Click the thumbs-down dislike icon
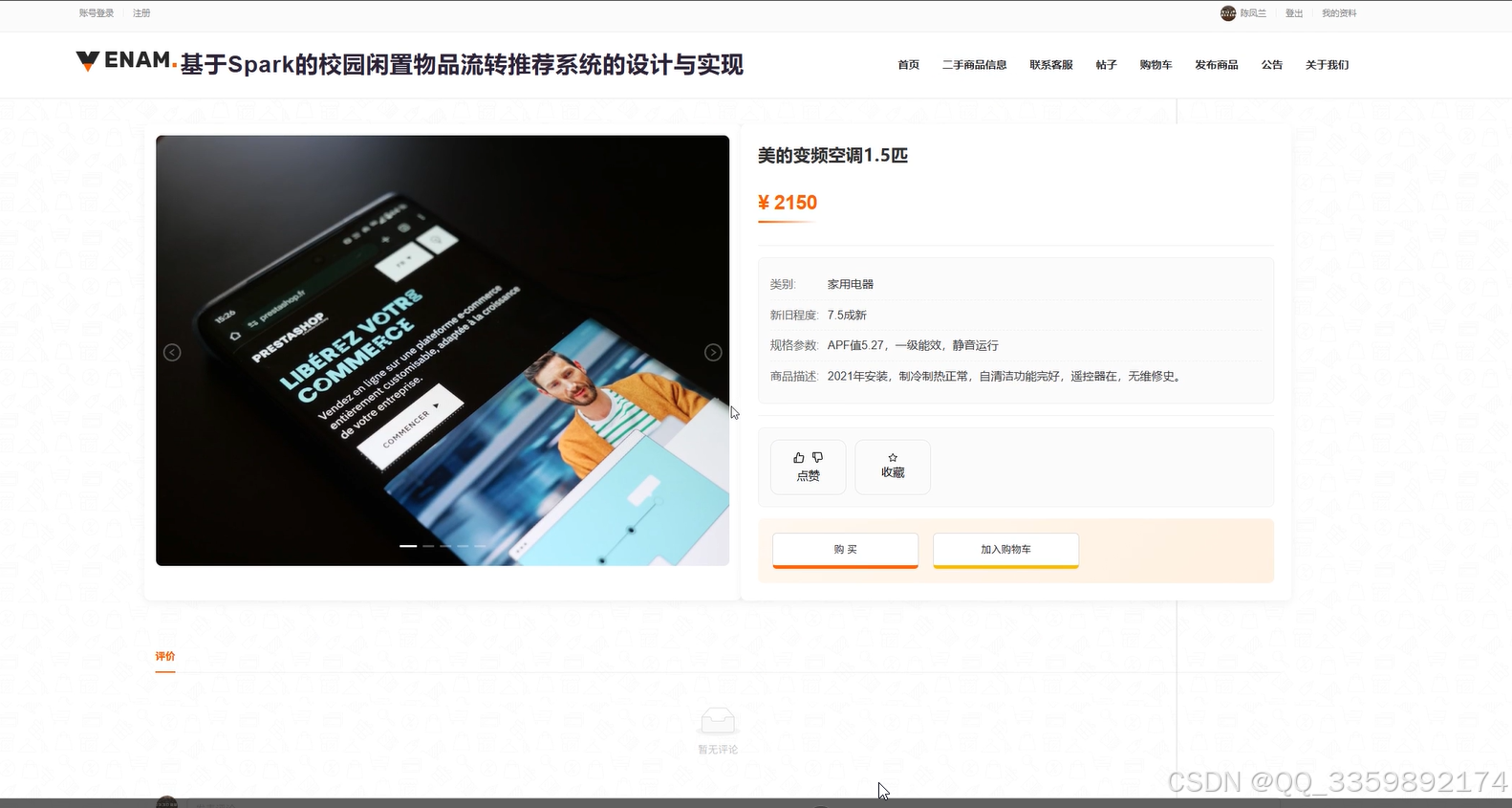The width and height of the screenshot is (1512, 808). tap(817, 457)
